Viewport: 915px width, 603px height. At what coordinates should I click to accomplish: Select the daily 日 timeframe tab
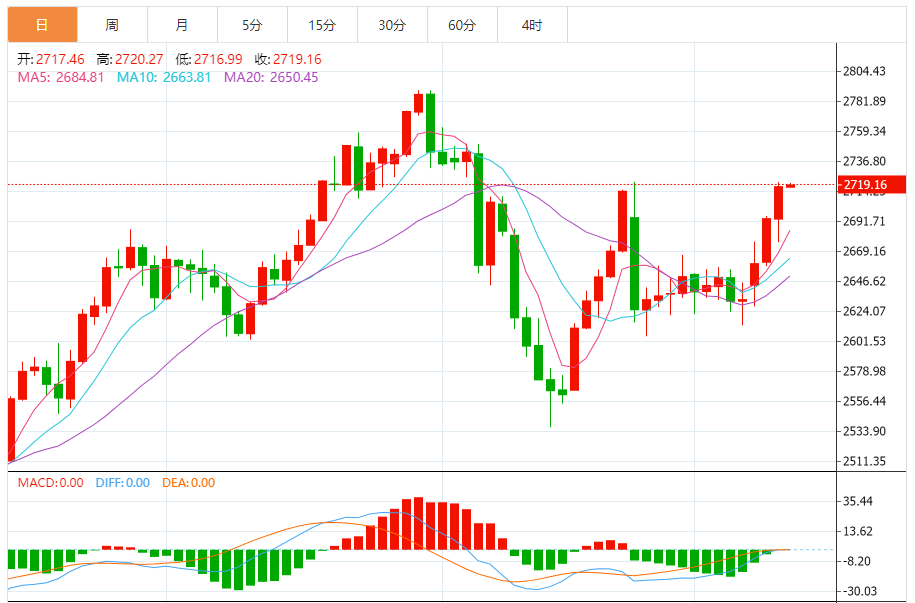[42, 25]
